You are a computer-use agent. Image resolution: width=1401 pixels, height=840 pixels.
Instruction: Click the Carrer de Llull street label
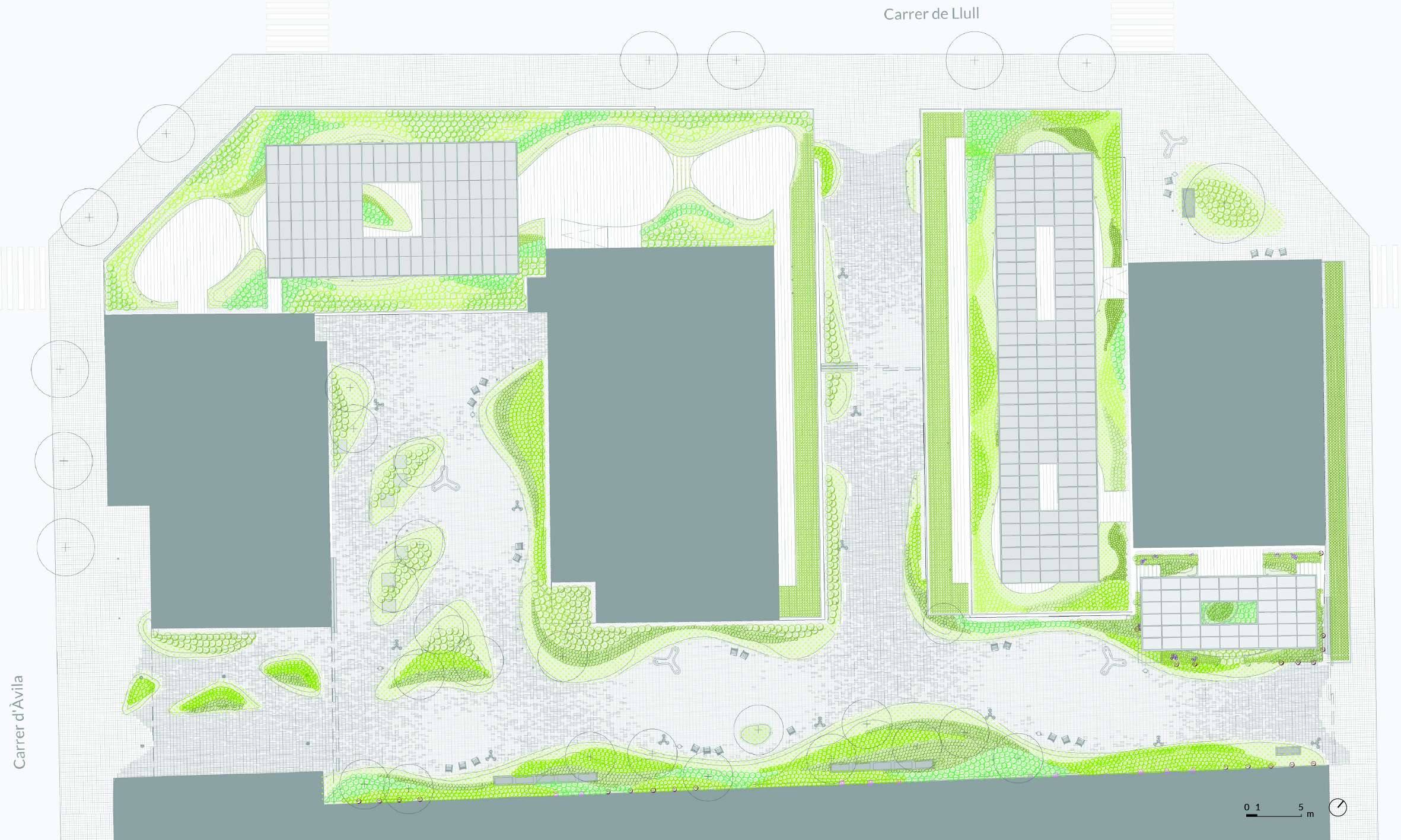coord(931,14)
